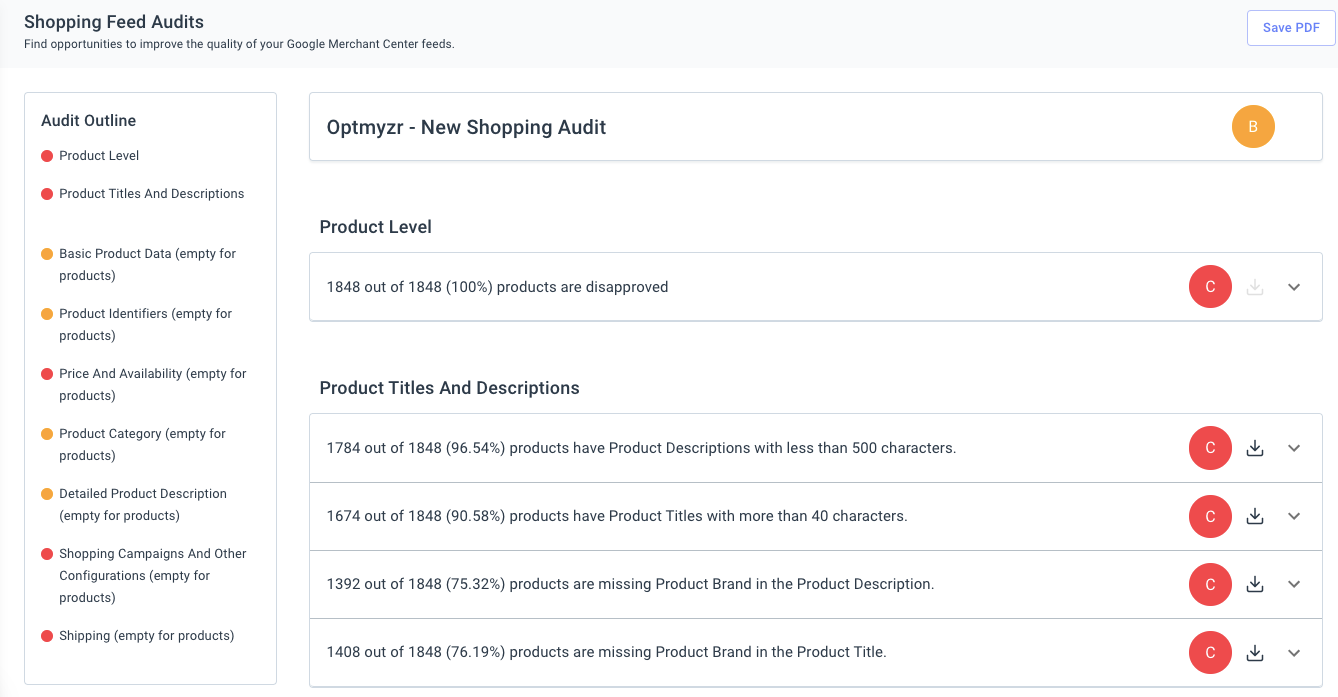This screenshot has height=697, width=1338.
Task: Open Shopping Campaigns And Other Configurations item
Action: click(152, 575)
